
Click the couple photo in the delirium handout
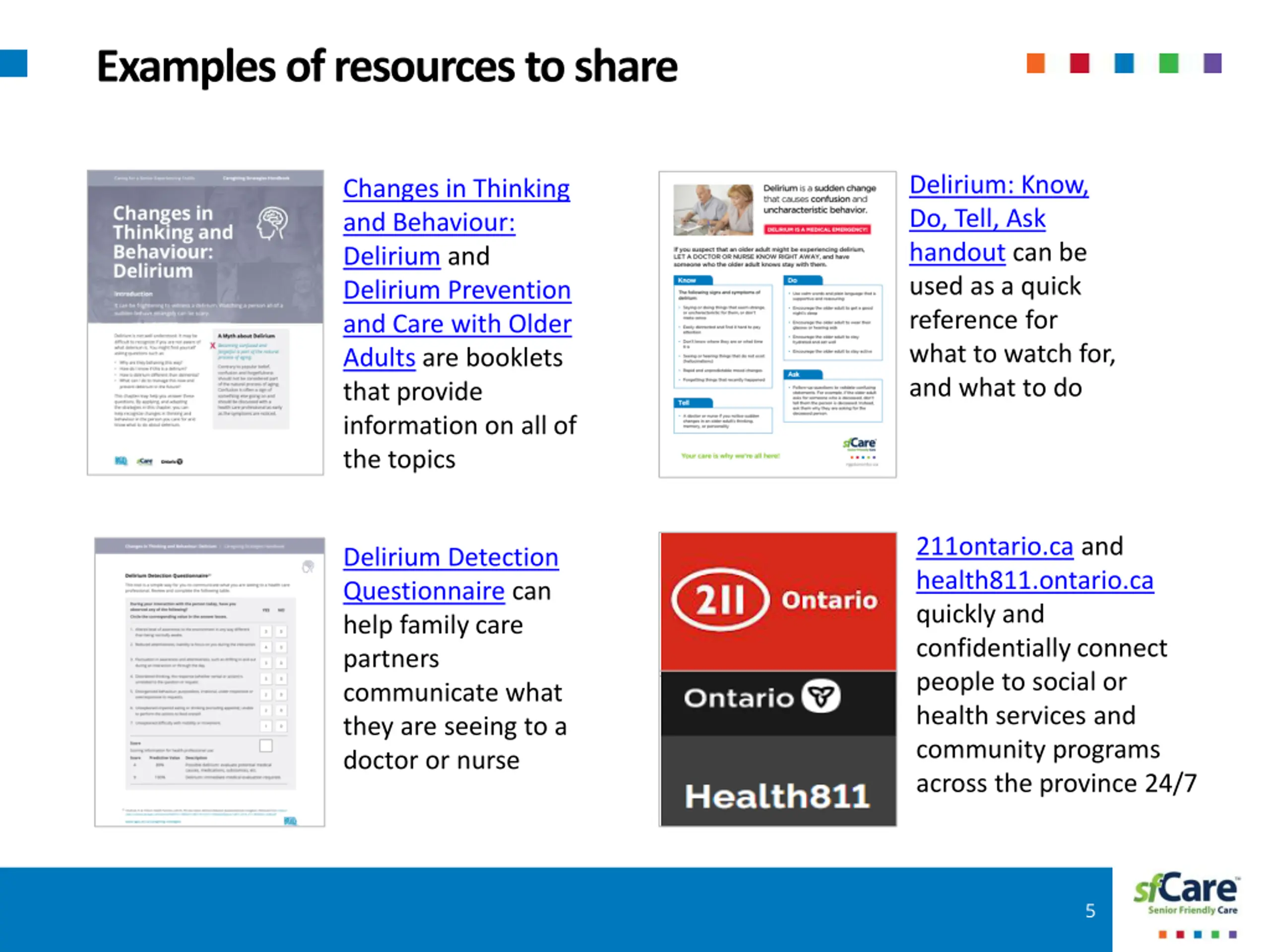coord(713,209)
